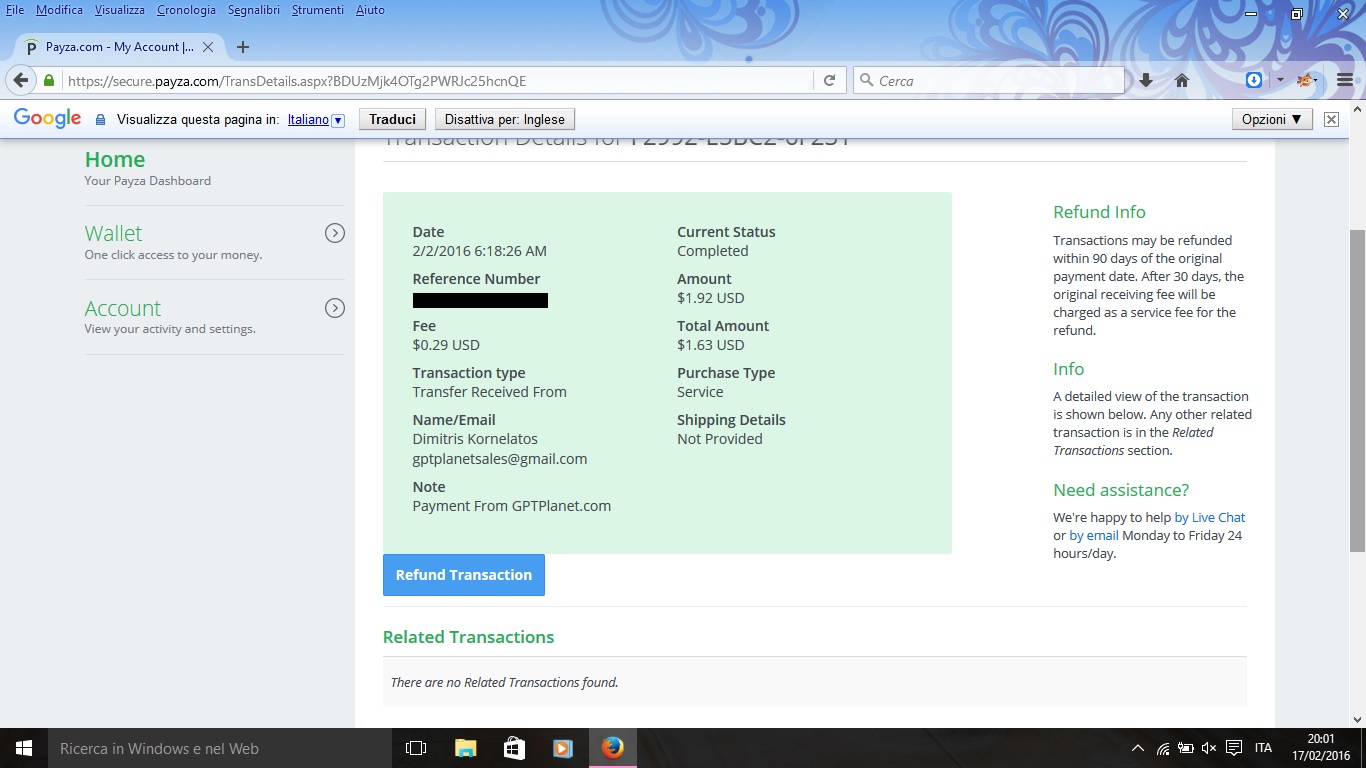The image size is (1366, 768).
Task: Open the download extension dropdown arrow
Action: [x=1280, y=80]
